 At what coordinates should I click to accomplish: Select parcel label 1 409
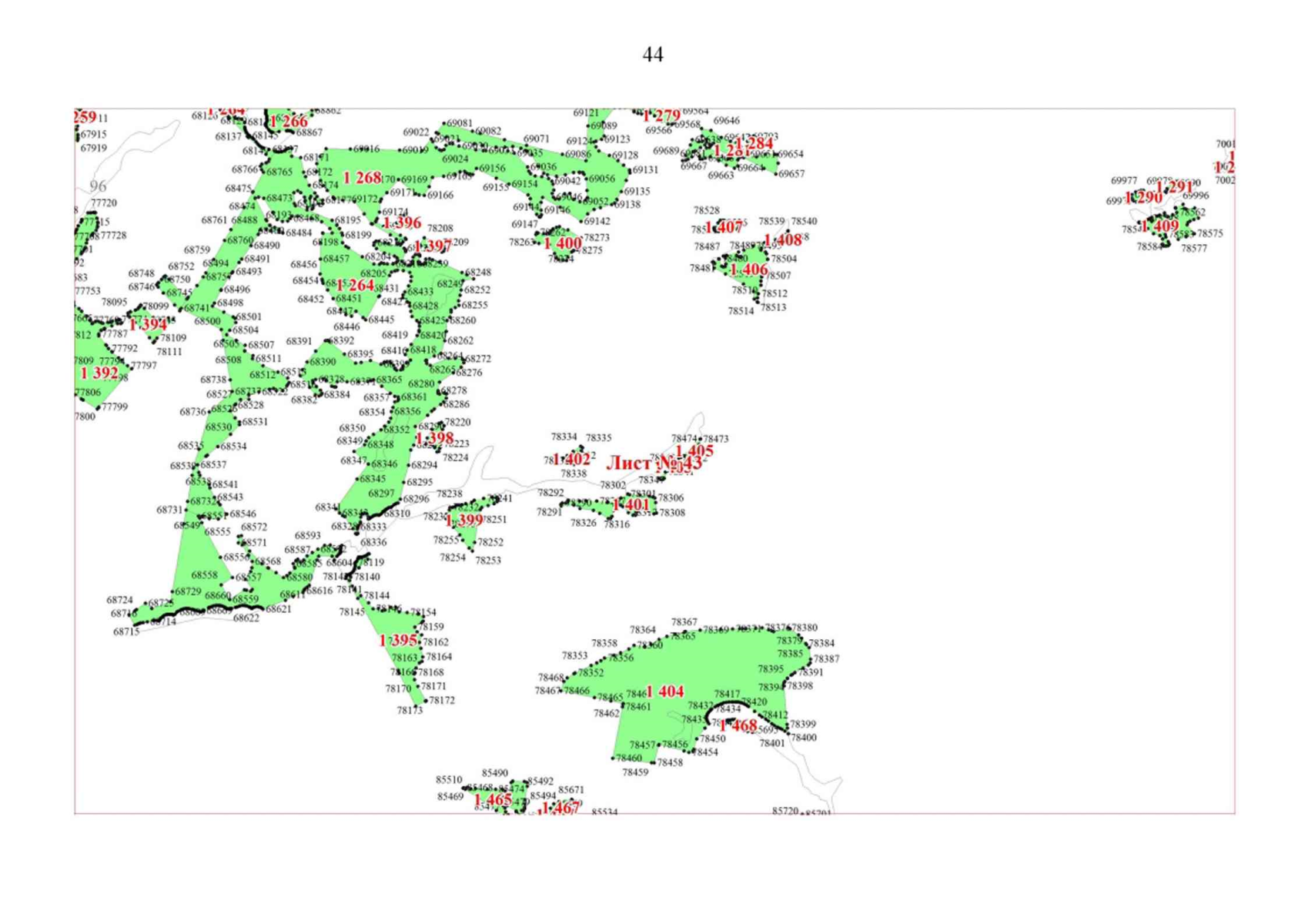coord(1159,226)
